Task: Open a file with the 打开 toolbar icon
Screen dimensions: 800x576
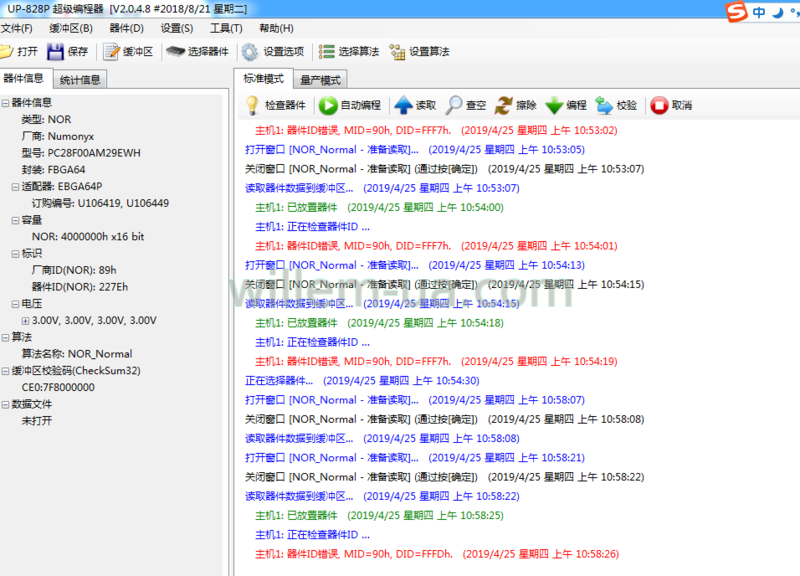Action: click(x=6, y=52)
